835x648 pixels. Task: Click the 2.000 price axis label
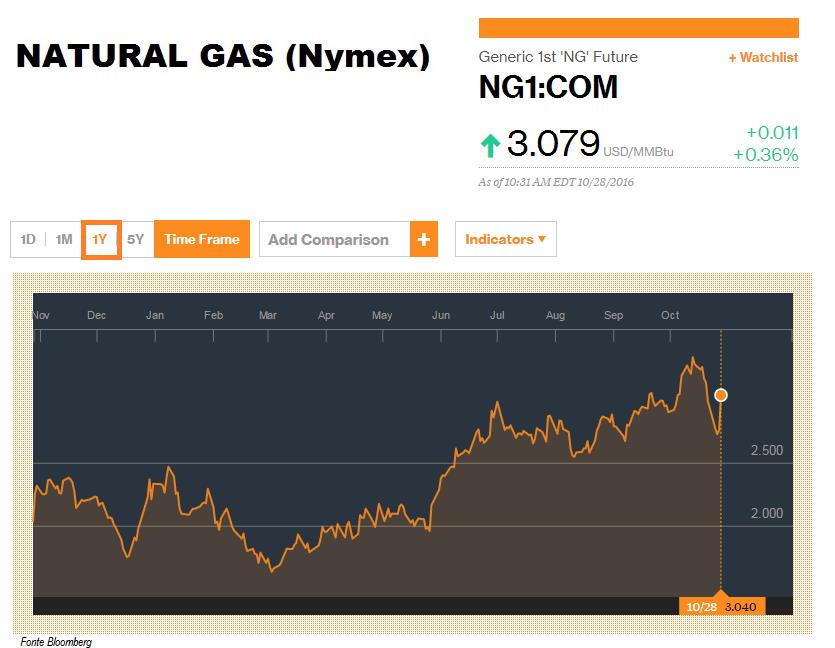tap(767, 513)
